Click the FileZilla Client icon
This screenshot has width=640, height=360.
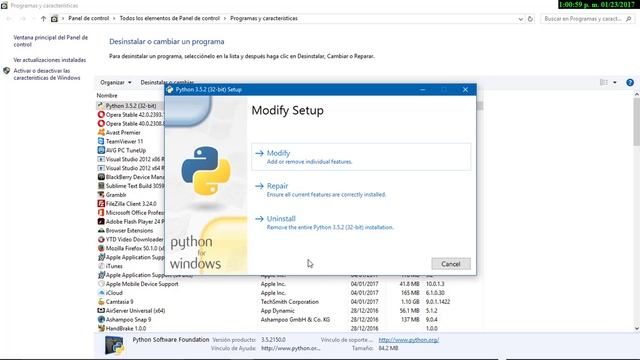pyautogui.click(x=101, y=204)
